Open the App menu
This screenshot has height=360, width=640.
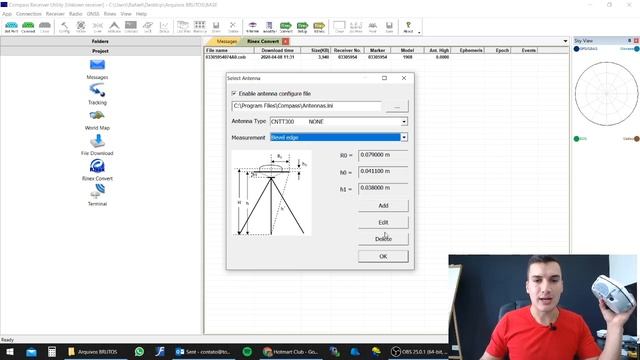7,14
